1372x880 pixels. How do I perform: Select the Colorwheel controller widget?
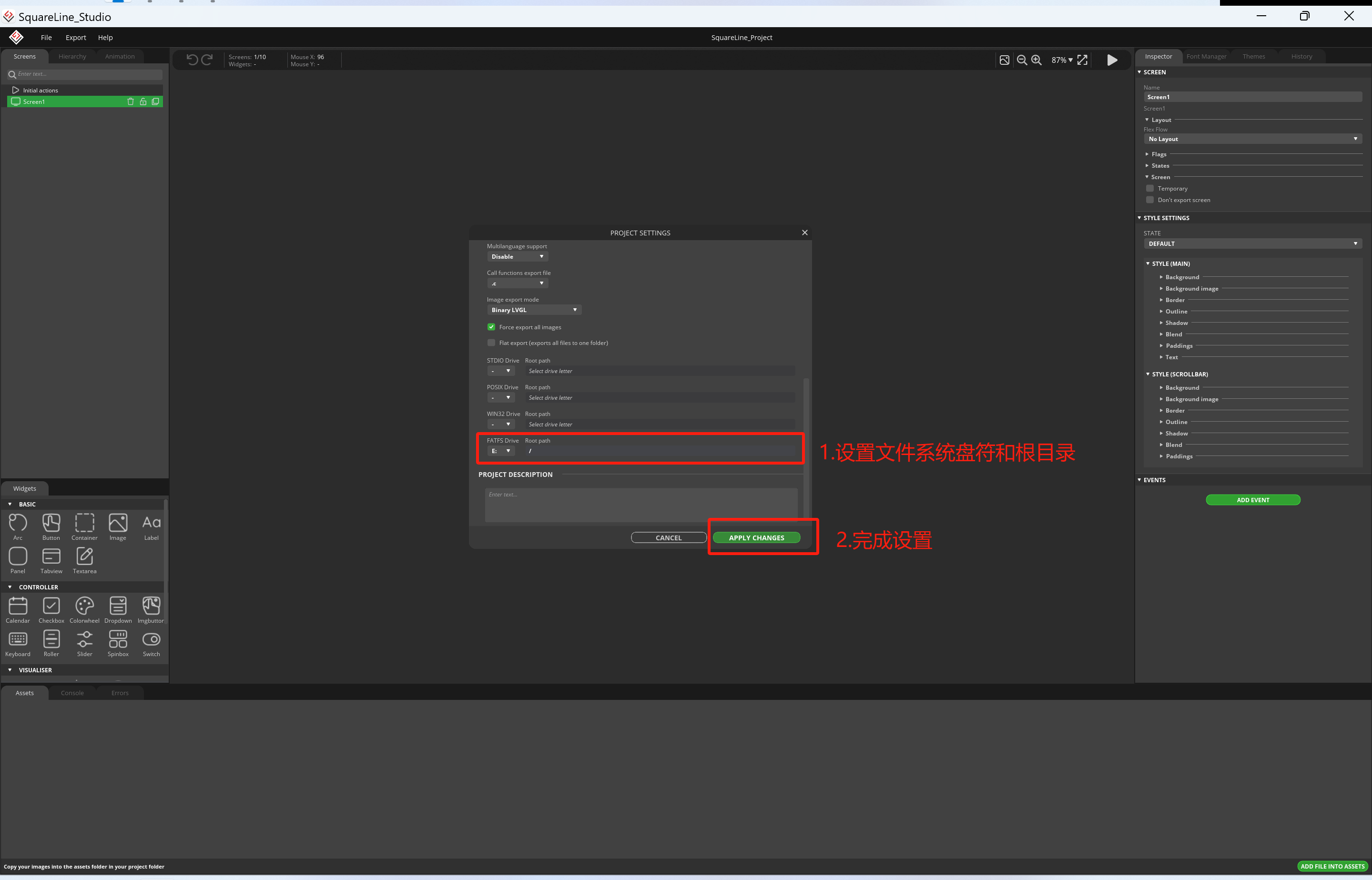pyautogui.click(x=84, y=609)
